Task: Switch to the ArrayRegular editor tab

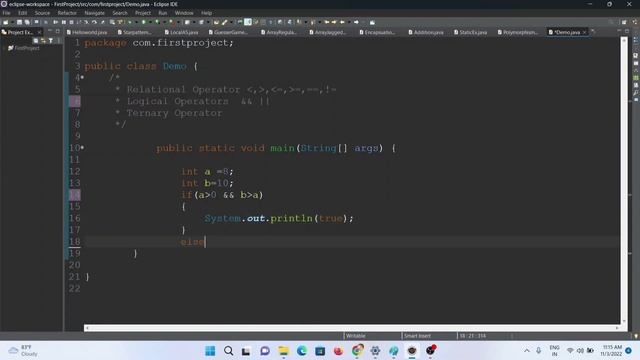Action: tap(278, 32)
